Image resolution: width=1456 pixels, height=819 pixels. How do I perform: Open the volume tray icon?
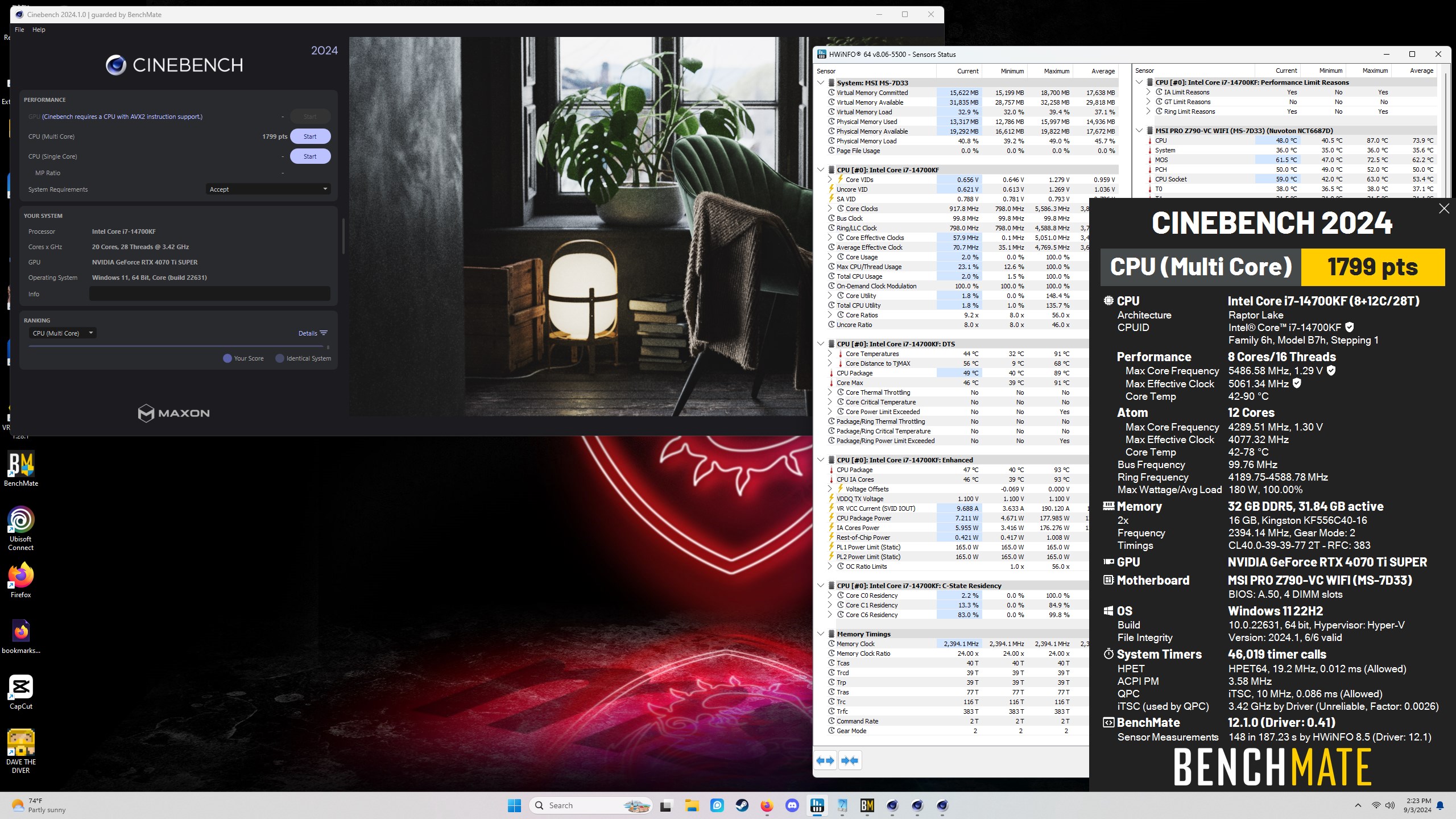pyautogui.click(x=1390, y=805)
